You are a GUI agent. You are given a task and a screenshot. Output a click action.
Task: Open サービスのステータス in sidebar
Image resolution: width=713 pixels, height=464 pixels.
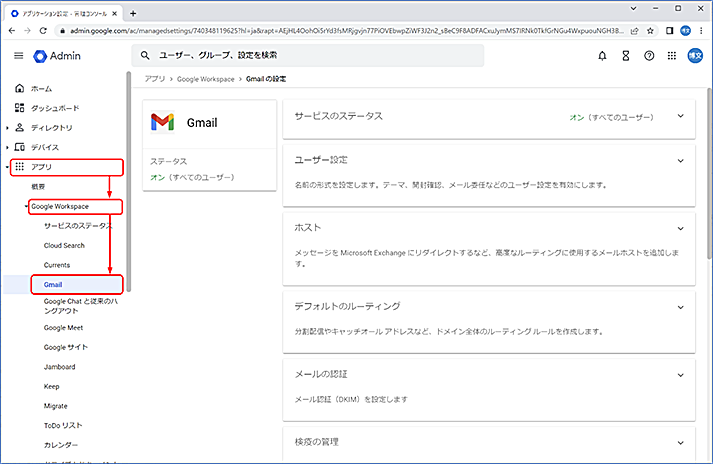click(x=77, y=226)
